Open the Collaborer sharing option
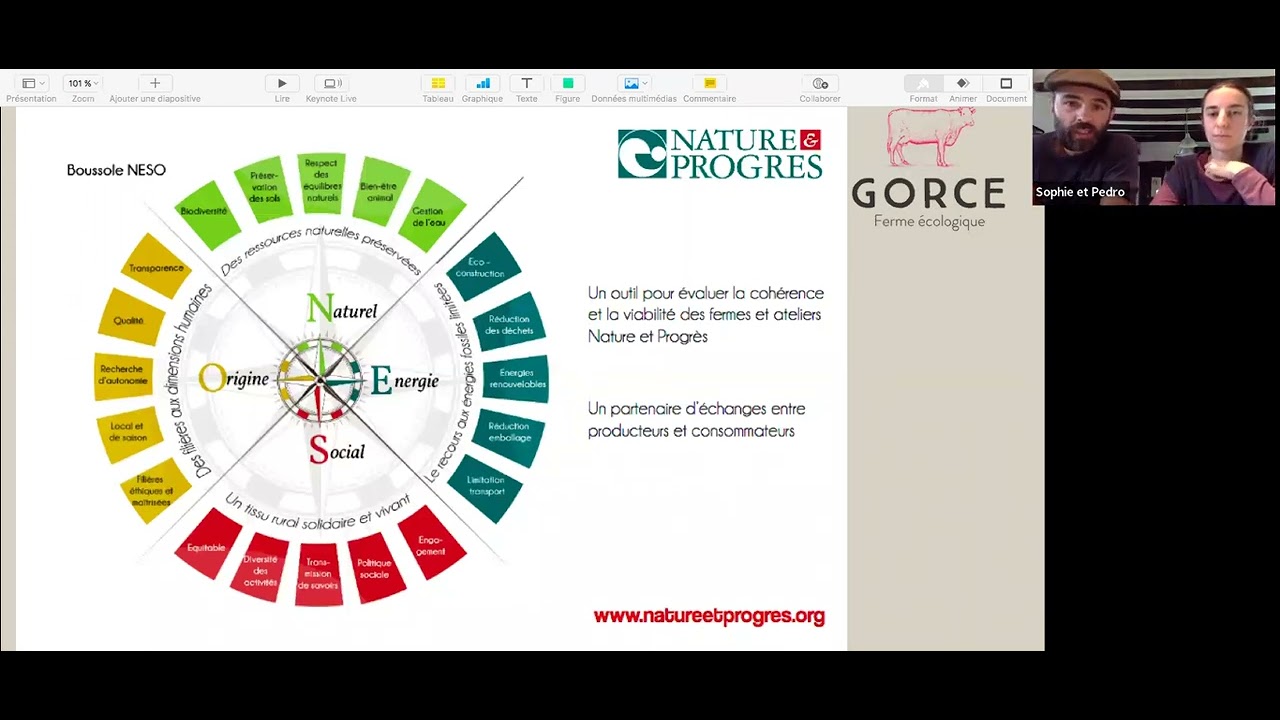 click(x=820, y=84)
